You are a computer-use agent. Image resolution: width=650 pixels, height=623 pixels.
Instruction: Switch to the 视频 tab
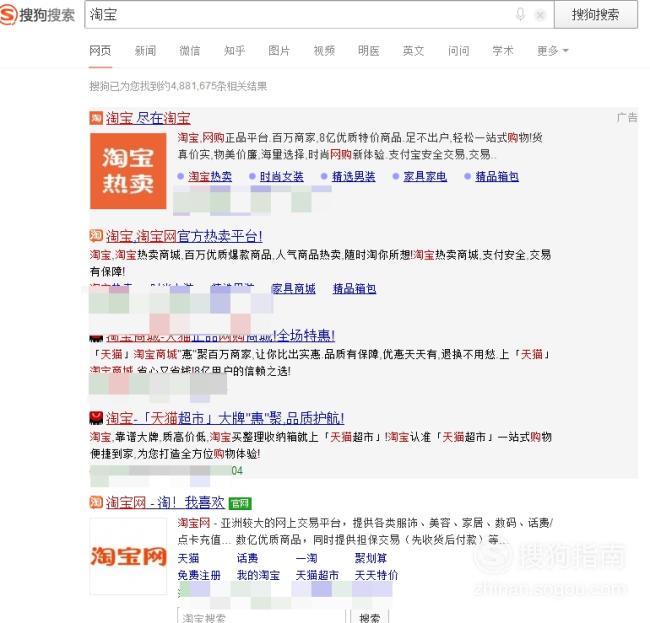324,51
